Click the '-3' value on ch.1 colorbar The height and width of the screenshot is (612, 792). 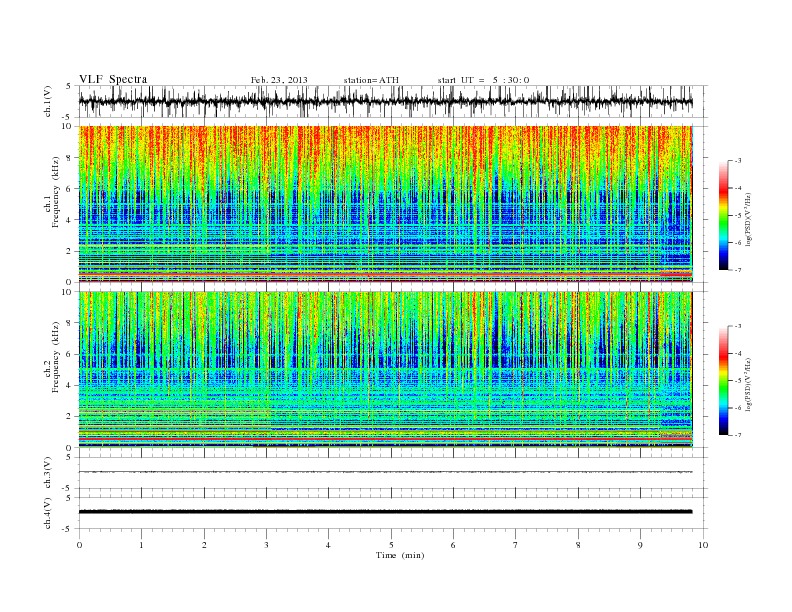tap(738, 161)
